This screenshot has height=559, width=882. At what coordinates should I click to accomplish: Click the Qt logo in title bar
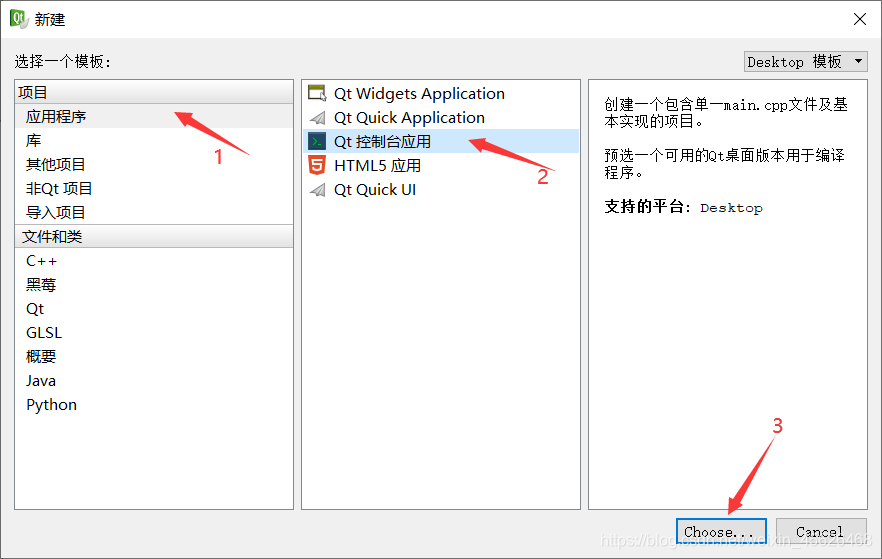click(19, 19)
